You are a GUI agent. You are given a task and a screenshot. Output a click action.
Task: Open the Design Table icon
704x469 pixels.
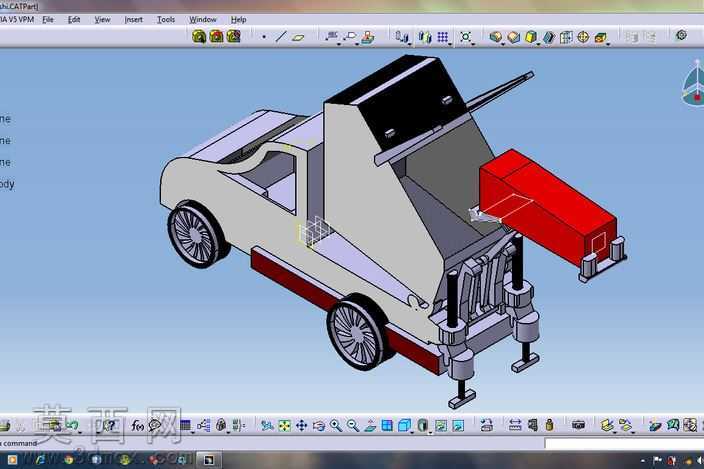(186, 425)
